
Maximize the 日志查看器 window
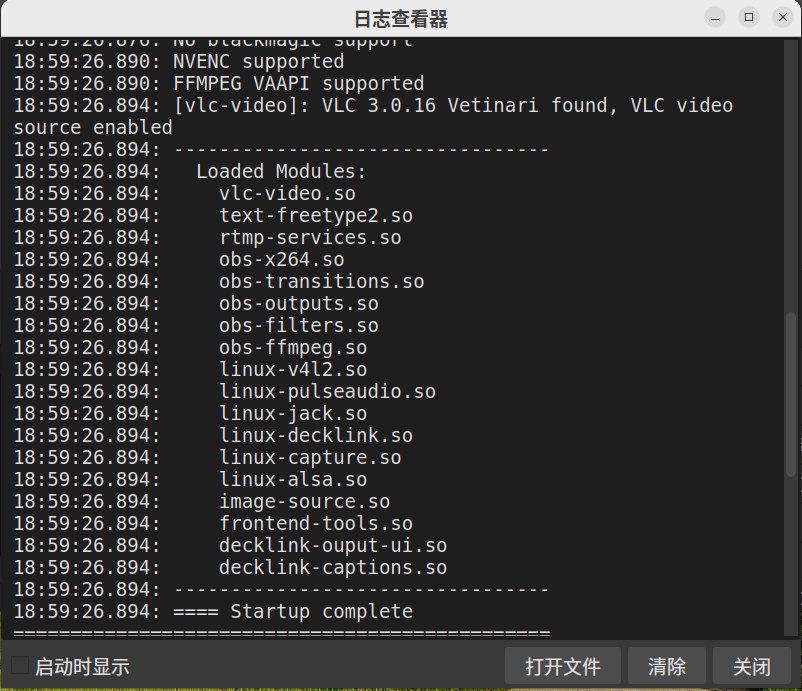749,17
